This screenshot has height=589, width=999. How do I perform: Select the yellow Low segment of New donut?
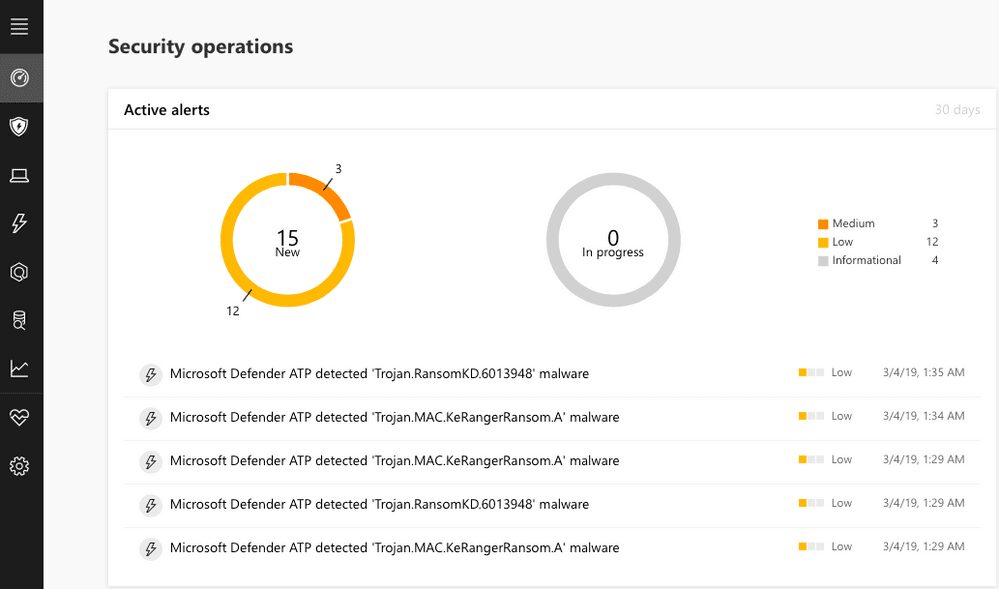point(240,275)
